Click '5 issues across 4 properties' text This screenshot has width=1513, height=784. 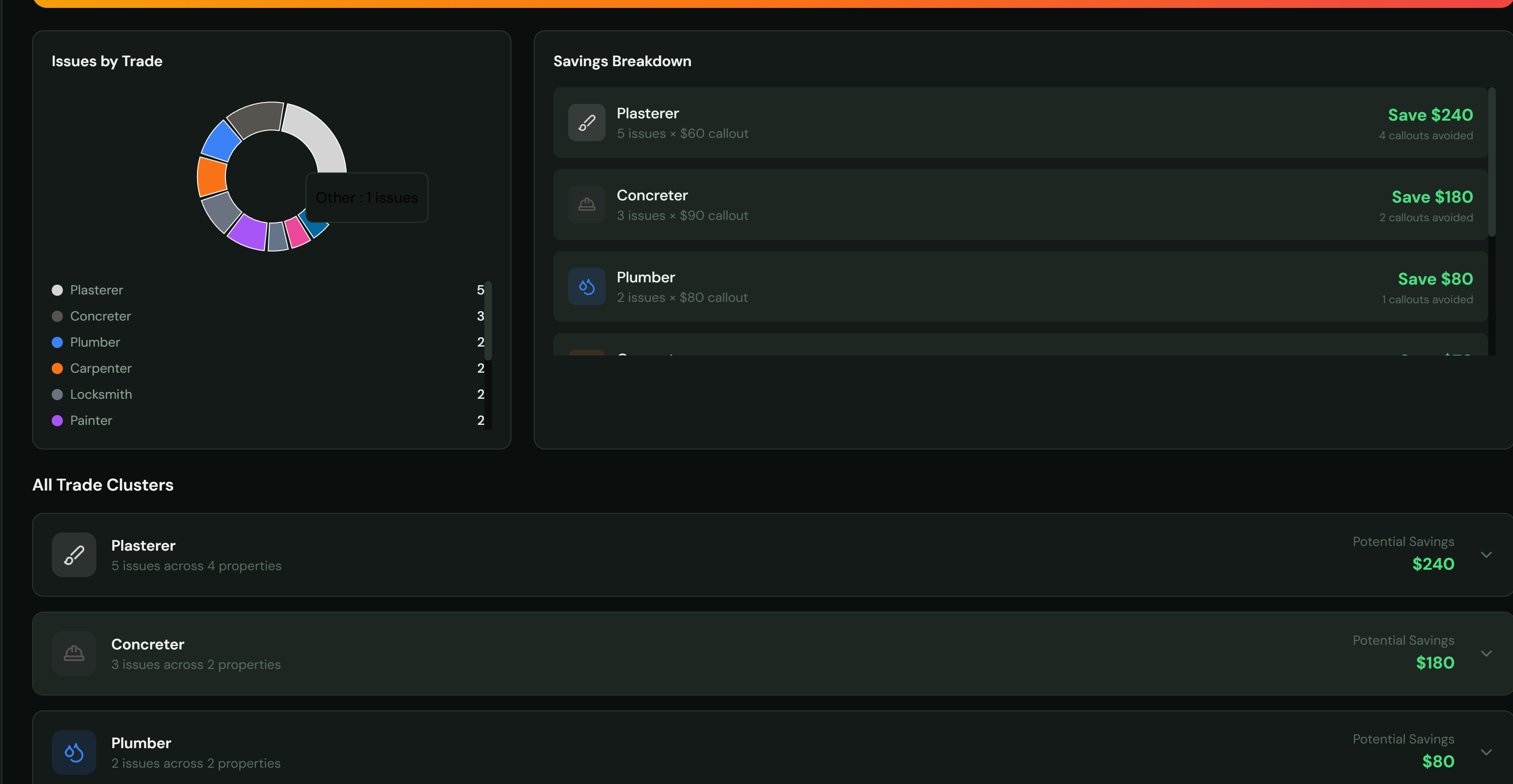(197, 566)
